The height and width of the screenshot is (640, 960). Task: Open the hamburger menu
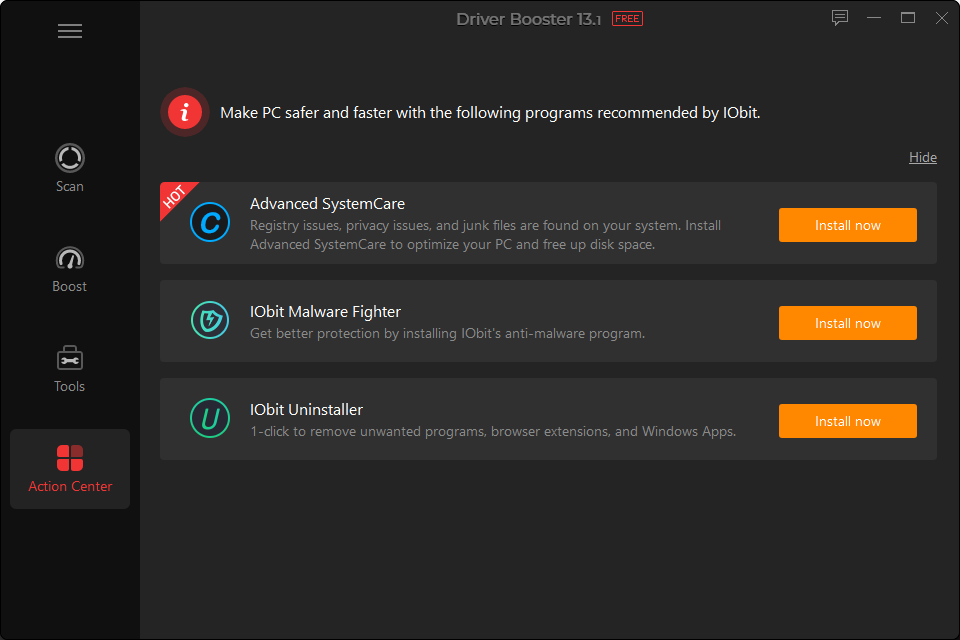(70, 31)
